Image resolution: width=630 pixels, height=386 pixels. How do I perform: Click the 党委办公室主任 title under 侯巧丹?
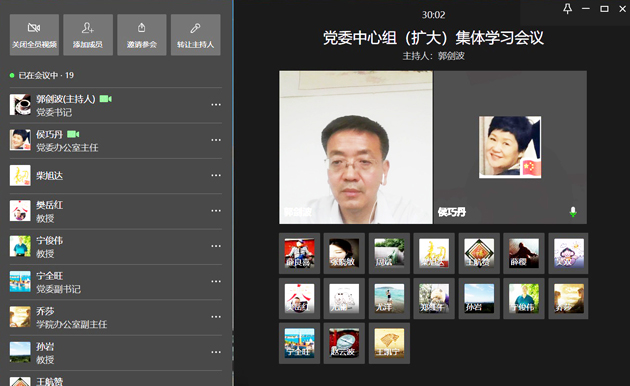point(67,148)
